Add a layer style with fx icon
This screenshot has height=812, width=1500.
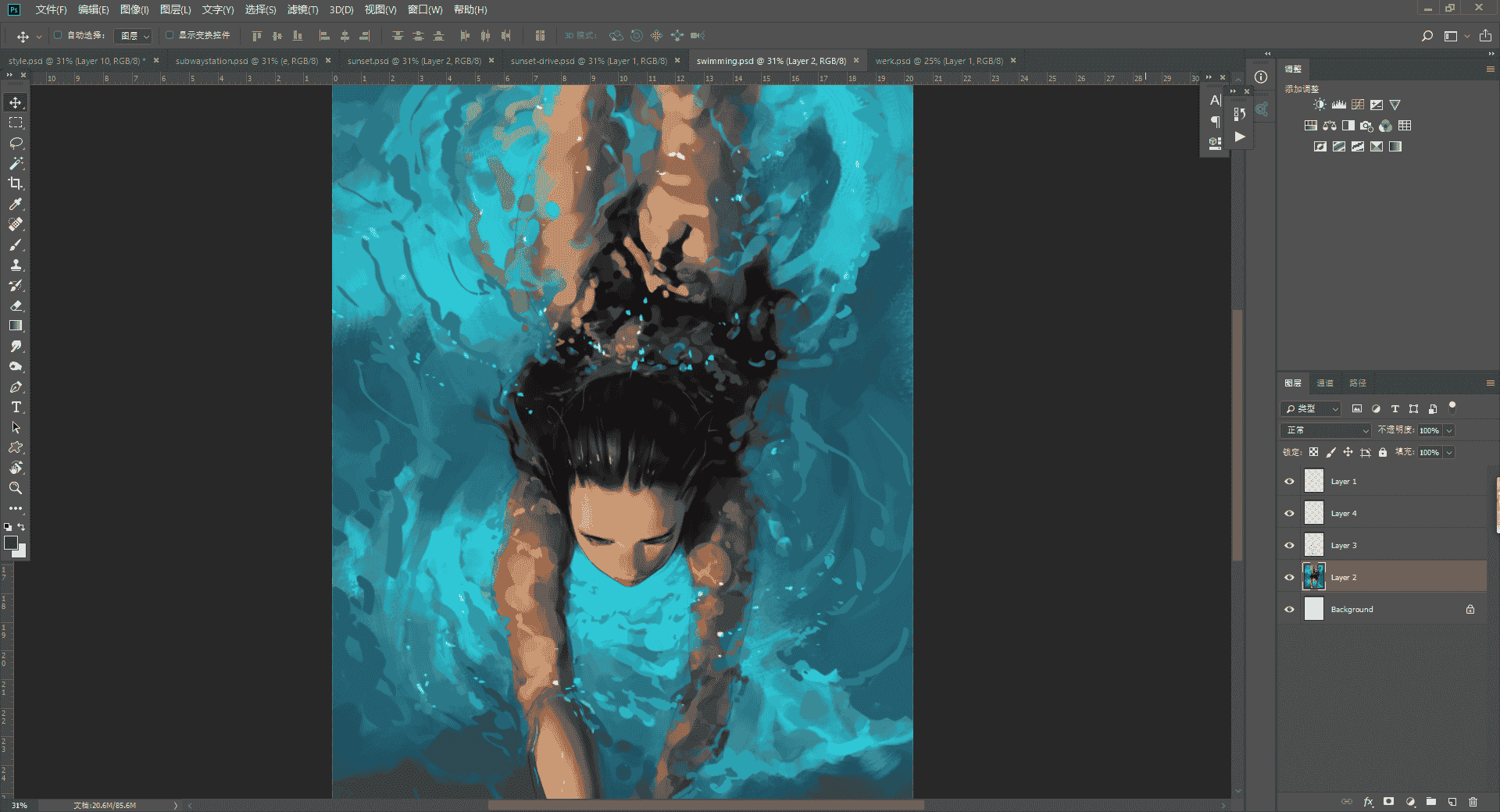coord(1369,802)
